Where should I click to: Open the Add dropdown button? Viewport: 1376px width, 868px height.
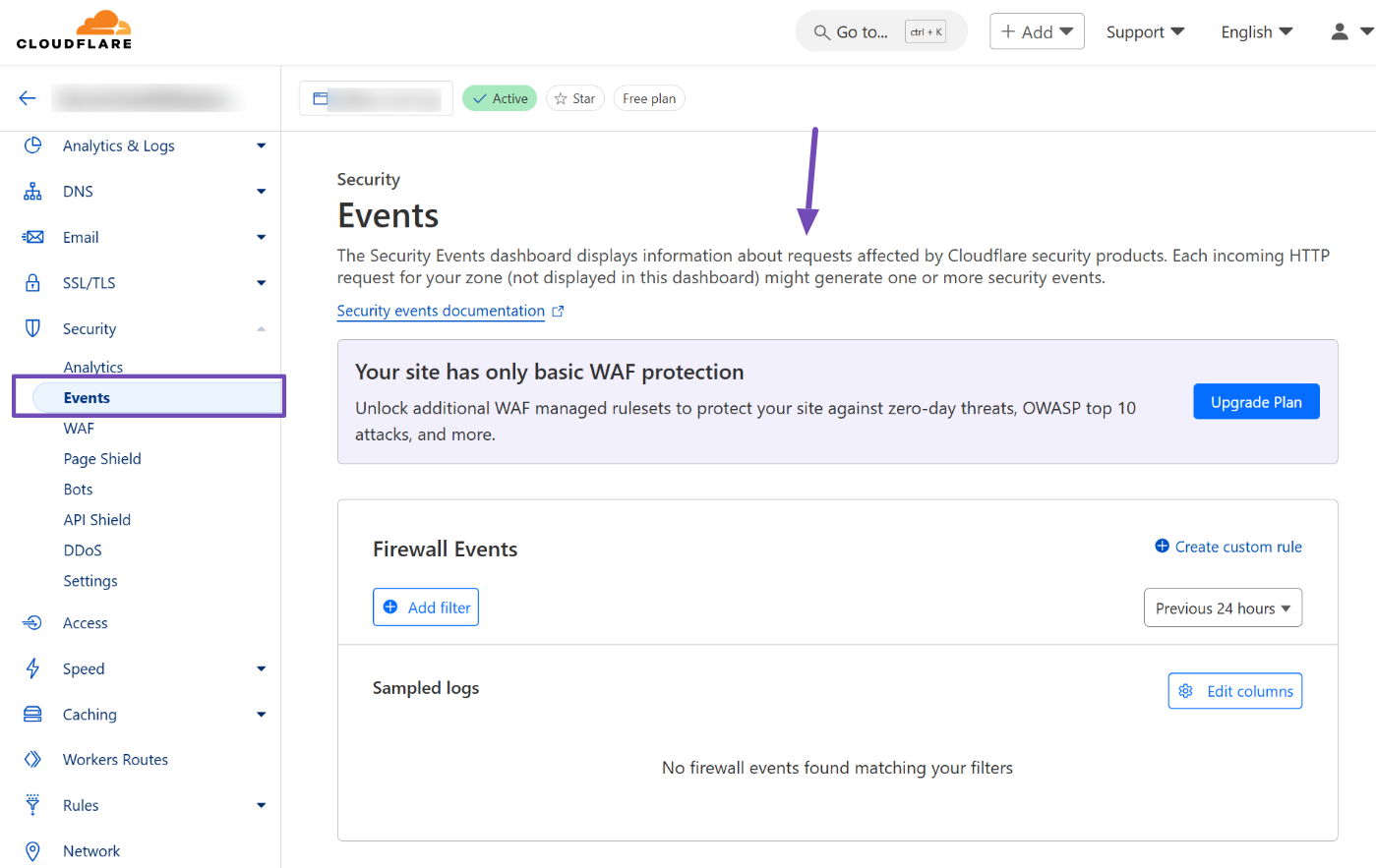(x=1037, y=31)
